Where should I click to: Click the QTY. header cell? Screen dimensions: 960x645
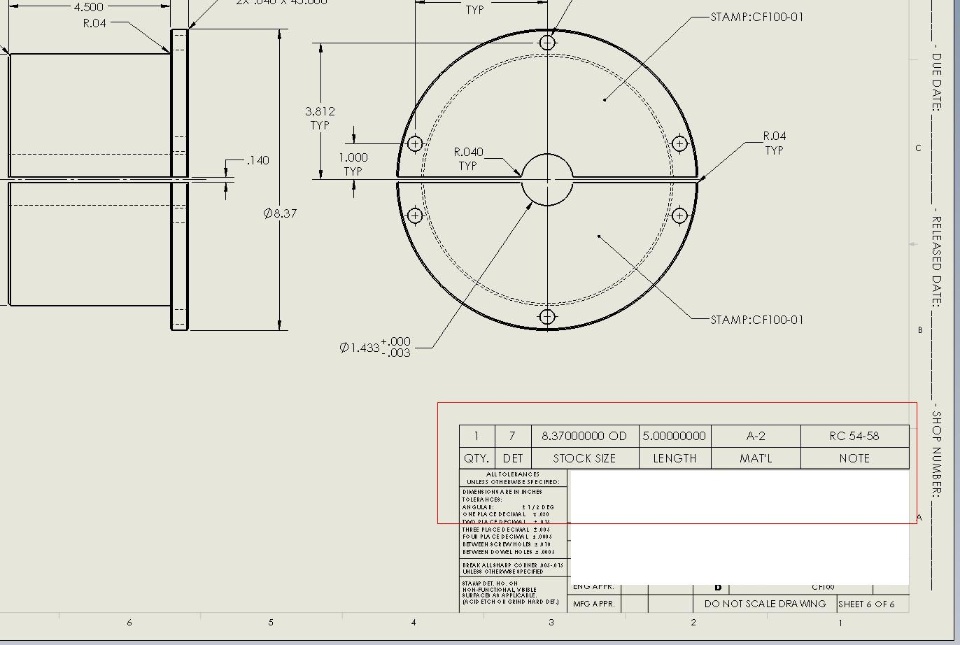tap(477, 458)
